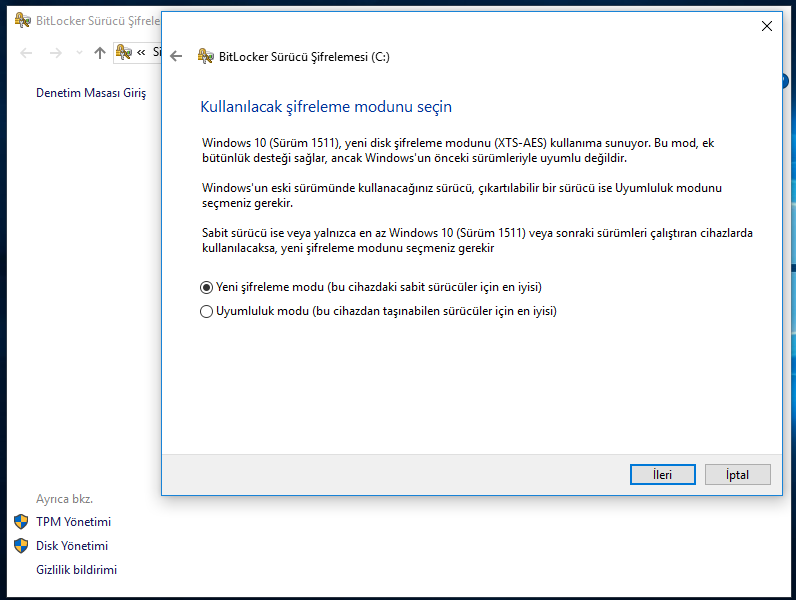The width and height of the screenshot is (796, 600).
Task: Select the Uyumluluk modu radio button
Action: [207, 311]
